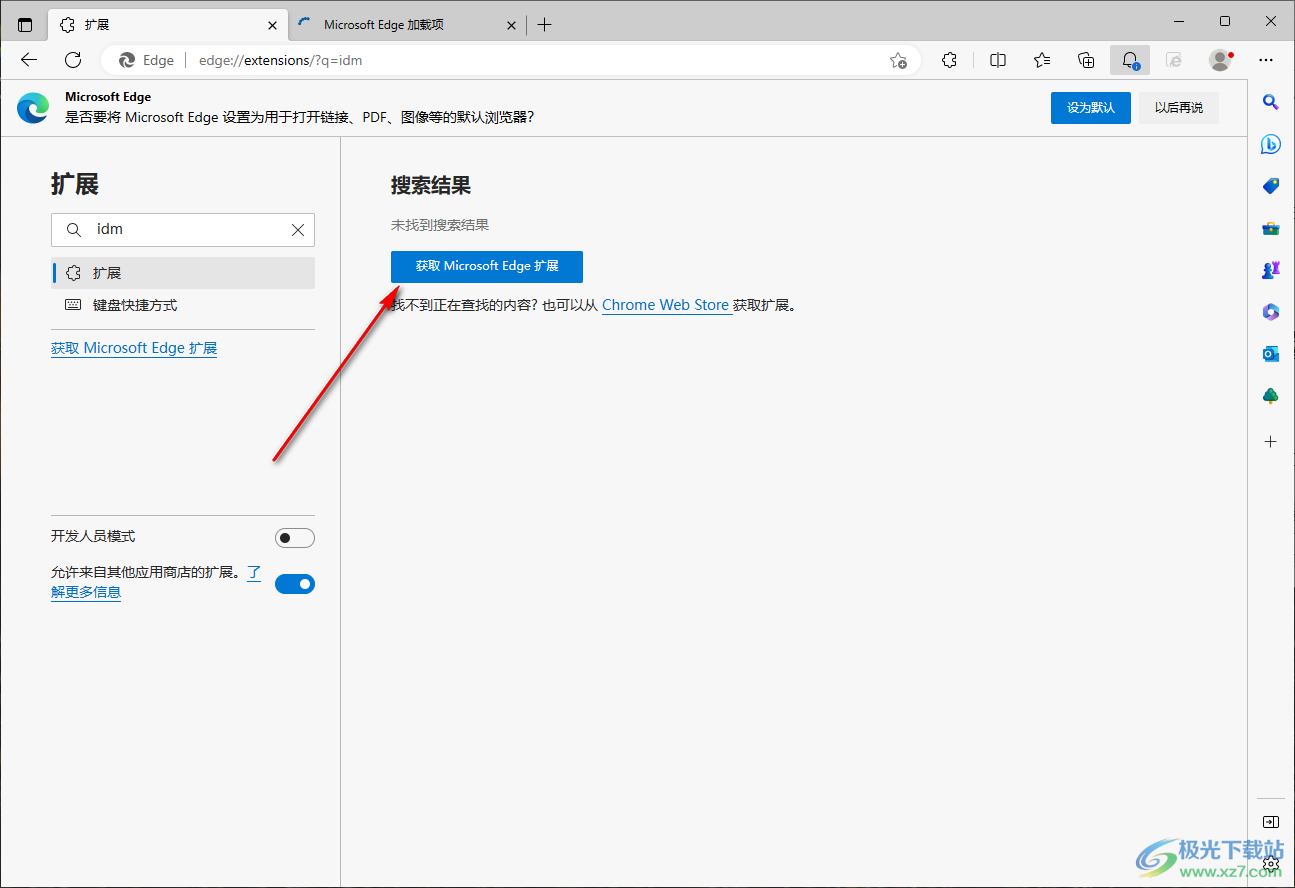Close the Microsoft Edge 加载项 tab
This screenshot has width=1295, height=888.
pyautogui.click(x=511, y=25)
